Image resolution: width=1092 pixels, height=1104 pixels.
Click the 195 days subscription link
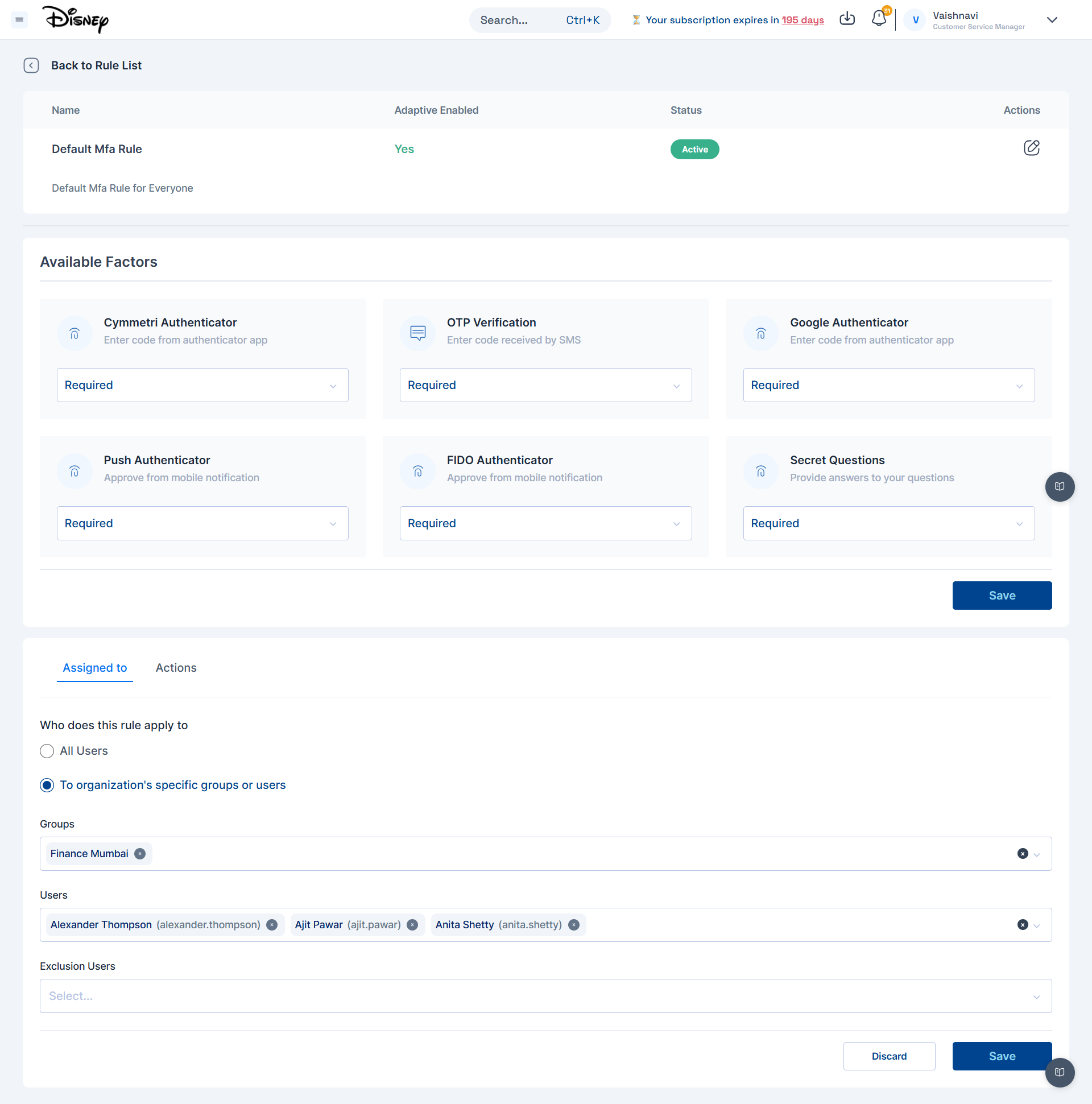click(x=803, y=20)
